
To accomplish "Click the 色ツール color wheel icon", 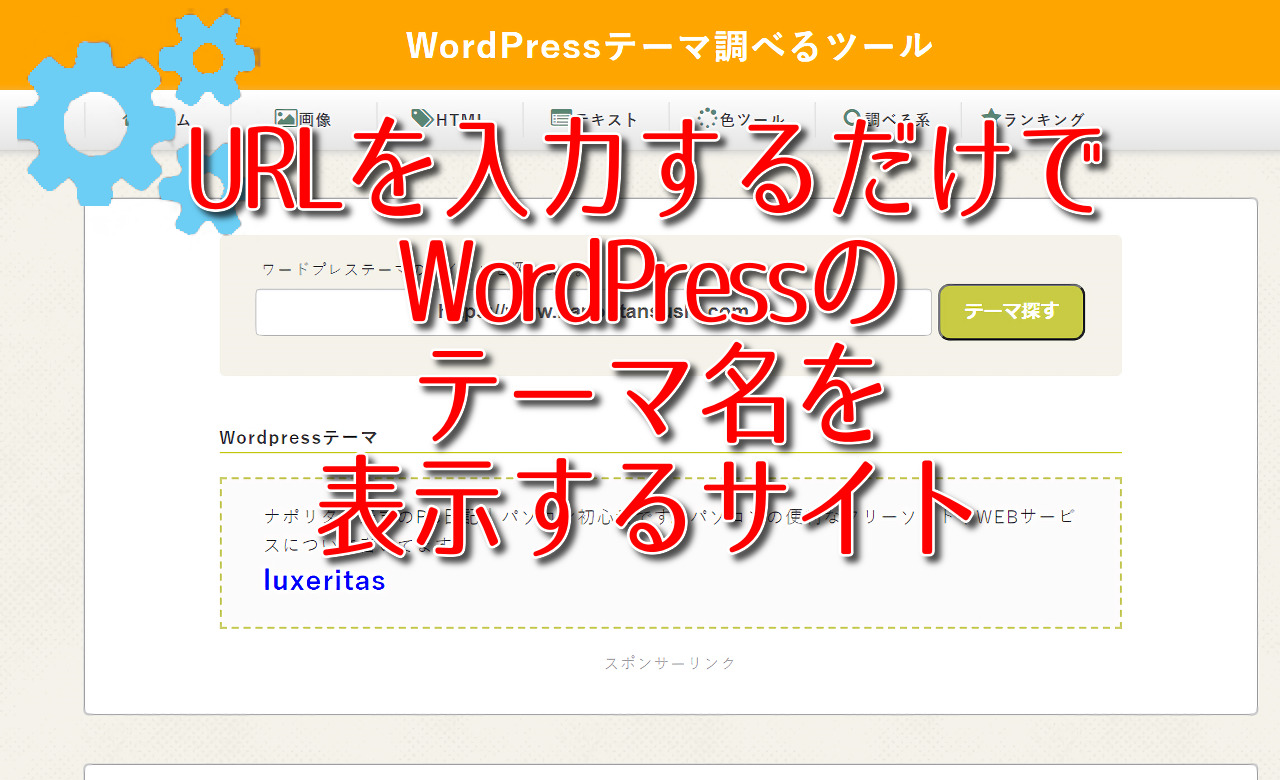I will tap(707, 118).
